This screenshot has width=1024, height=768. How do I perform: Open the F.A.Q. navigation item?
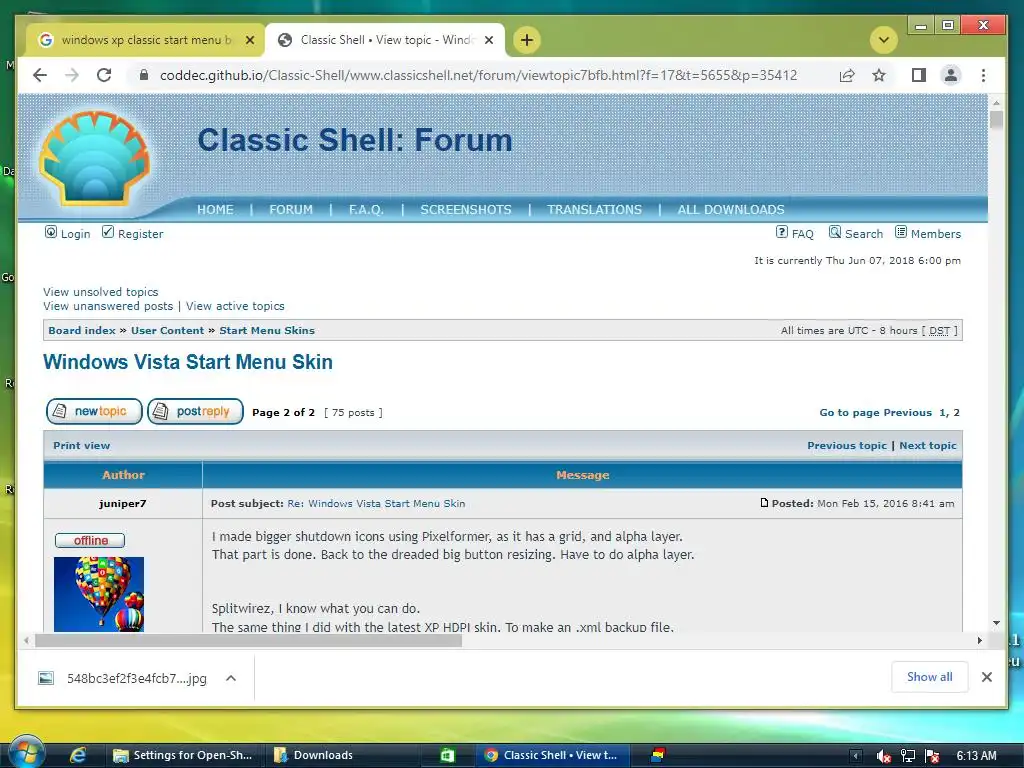[366, 210]
